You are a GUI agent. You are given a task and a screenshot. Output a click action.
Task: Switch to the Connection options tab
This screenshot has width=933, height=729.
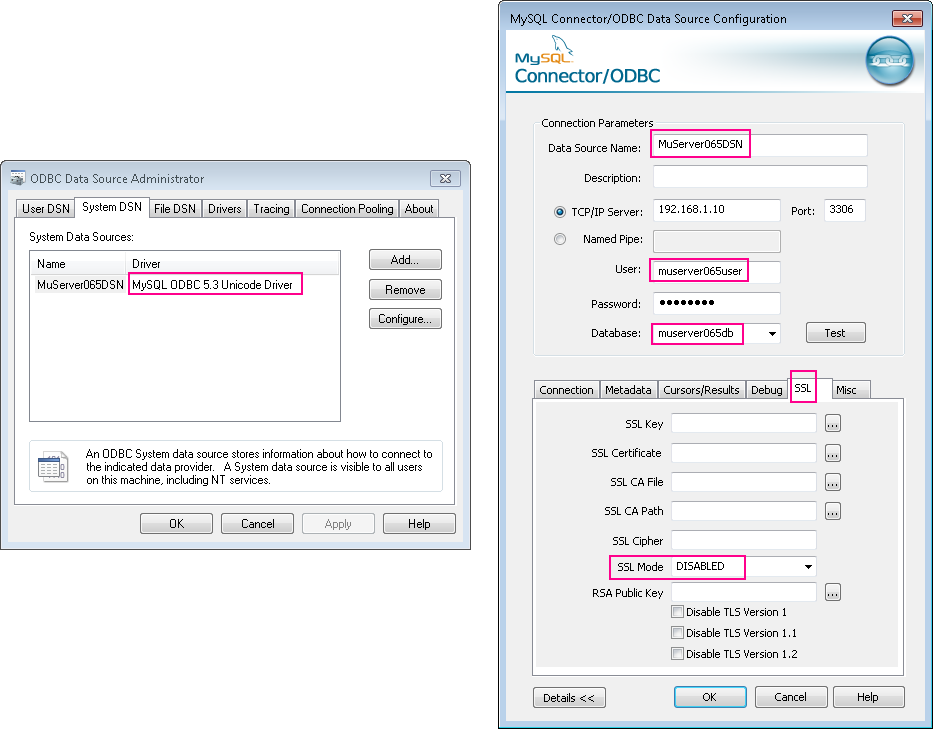click(x=566, y=390)
